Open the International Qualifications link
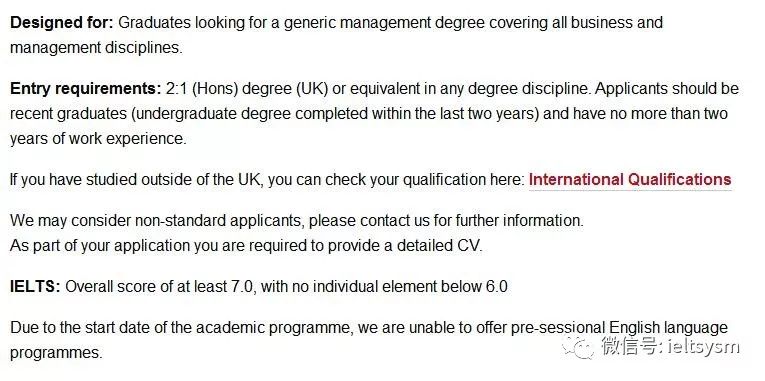Image resolution: width=765 pixels, height=381 pixels. (x=630, y=180)
